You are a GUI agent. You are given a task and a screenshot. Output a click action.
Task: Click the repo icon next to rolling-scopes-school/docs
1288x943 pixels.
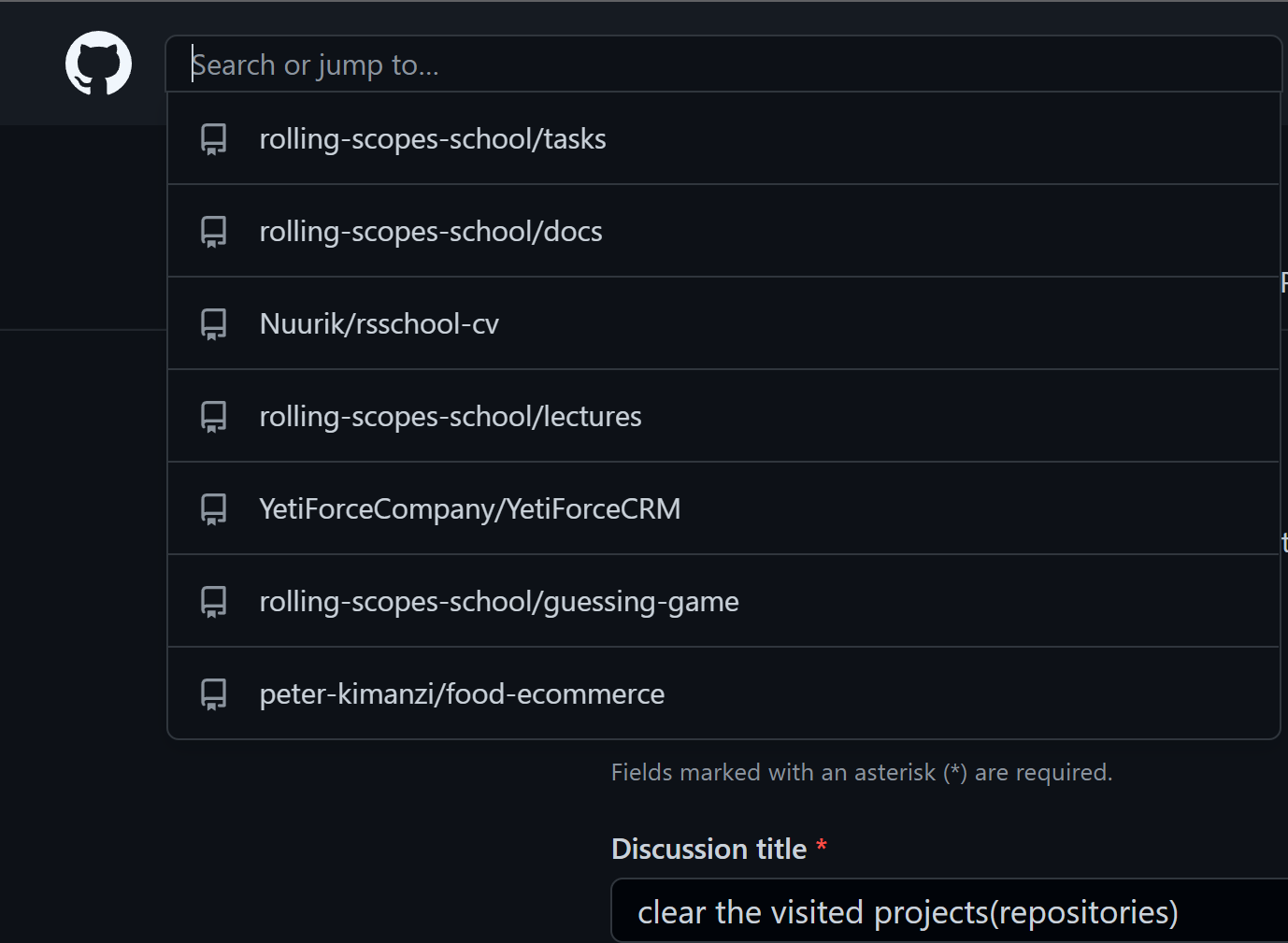coord(214,230)
